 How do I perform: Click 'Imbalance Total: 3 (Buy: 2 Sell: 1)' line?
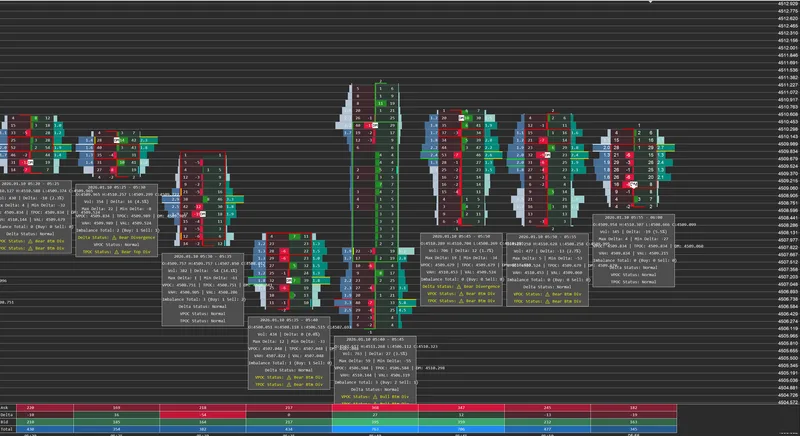coord(376,382)
